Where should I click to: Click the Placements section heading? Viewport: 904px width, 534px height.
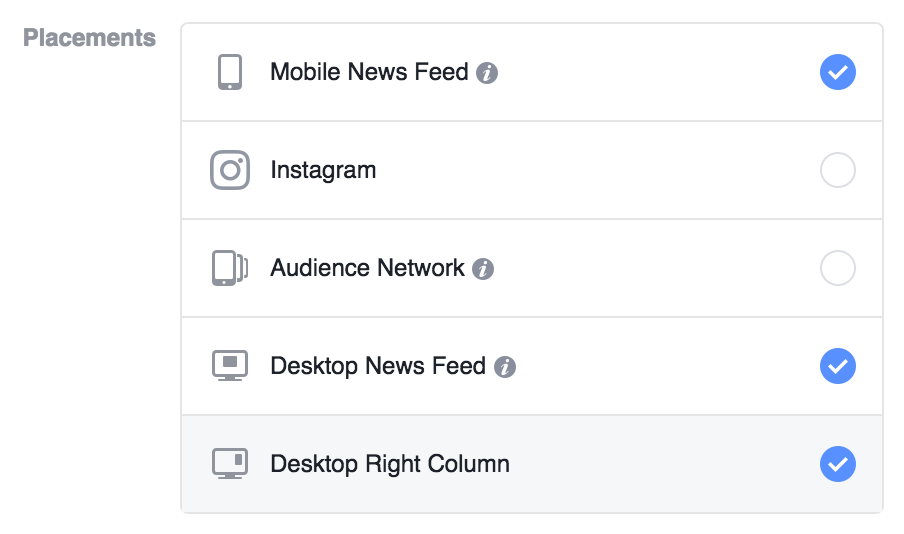coord(89,38)
